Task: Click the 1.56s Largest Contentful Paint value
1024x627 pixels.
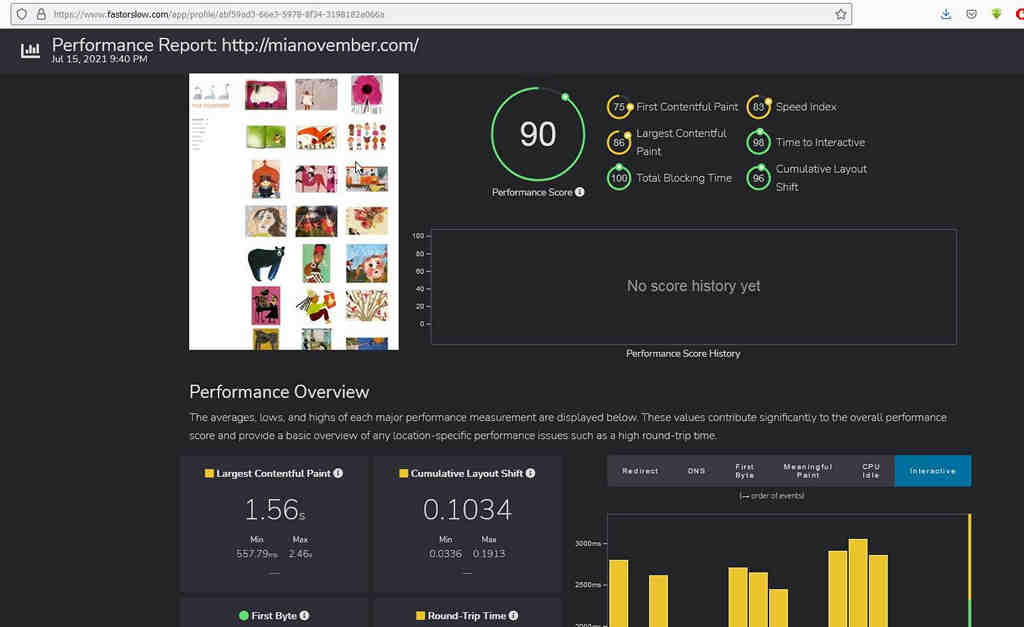Action: point(274,509)
